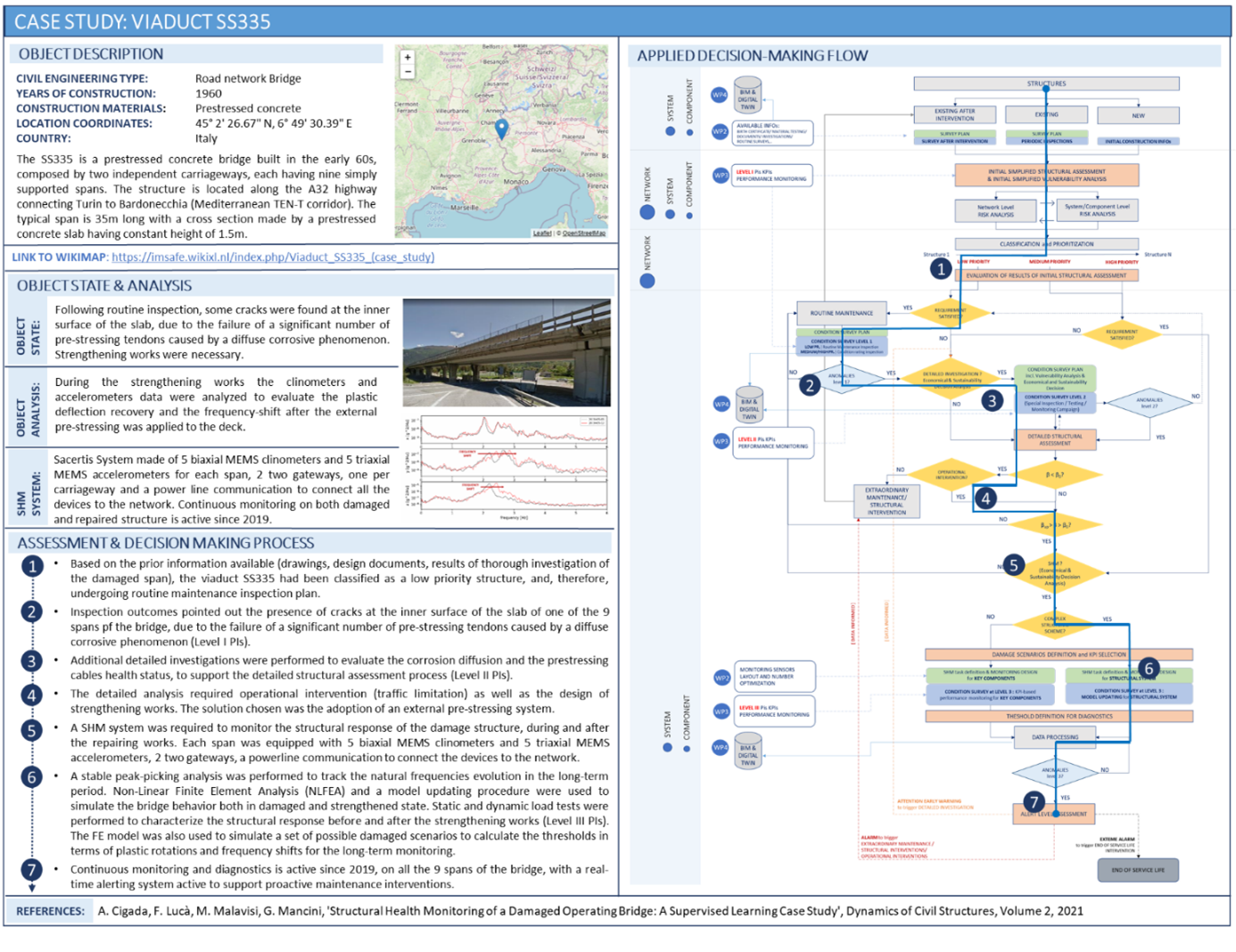The image size is (1236, 952).
Task: Click the map zoom-in plus control
Action: (x=407, y=56)
